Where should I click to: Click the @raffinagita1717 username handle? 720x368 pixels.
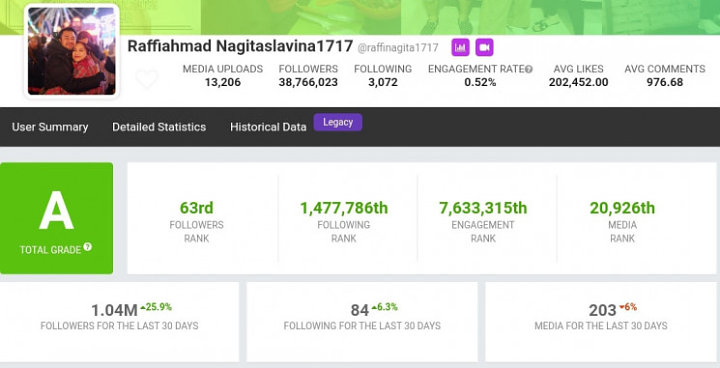(x=398, y=48)
